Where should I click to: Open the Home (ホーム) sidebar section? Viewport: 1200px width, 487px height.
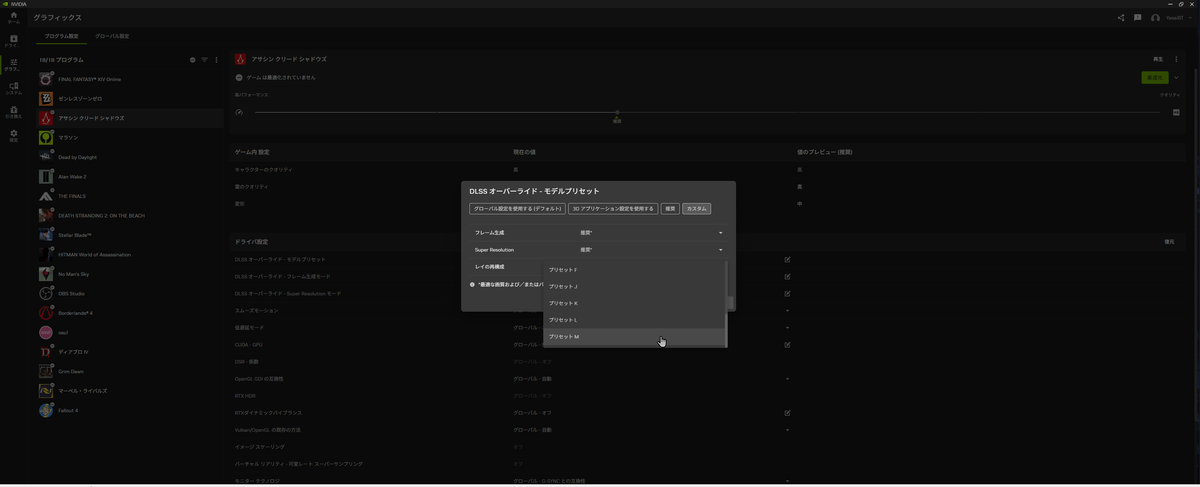pos(13,17)
